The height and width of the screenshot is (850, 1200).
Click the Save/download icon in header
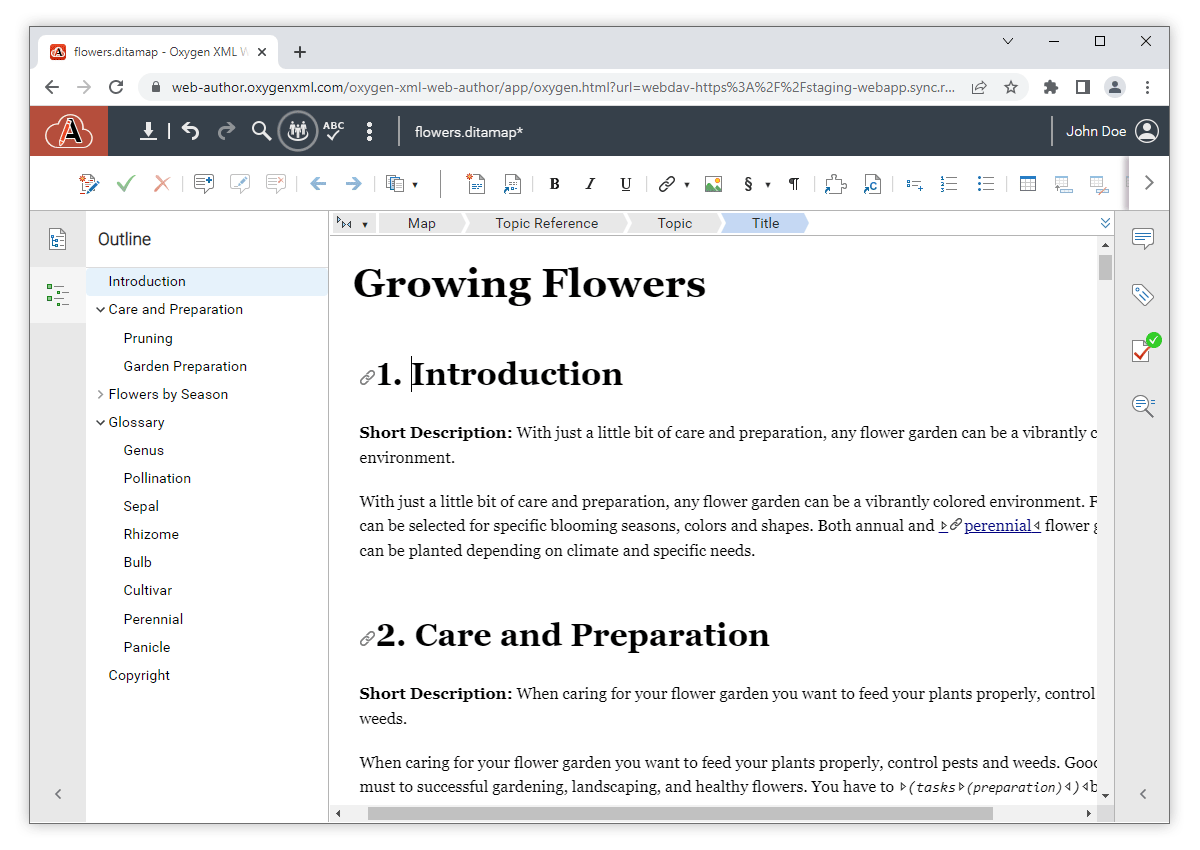pyautogui.click(x=148, y=131)
